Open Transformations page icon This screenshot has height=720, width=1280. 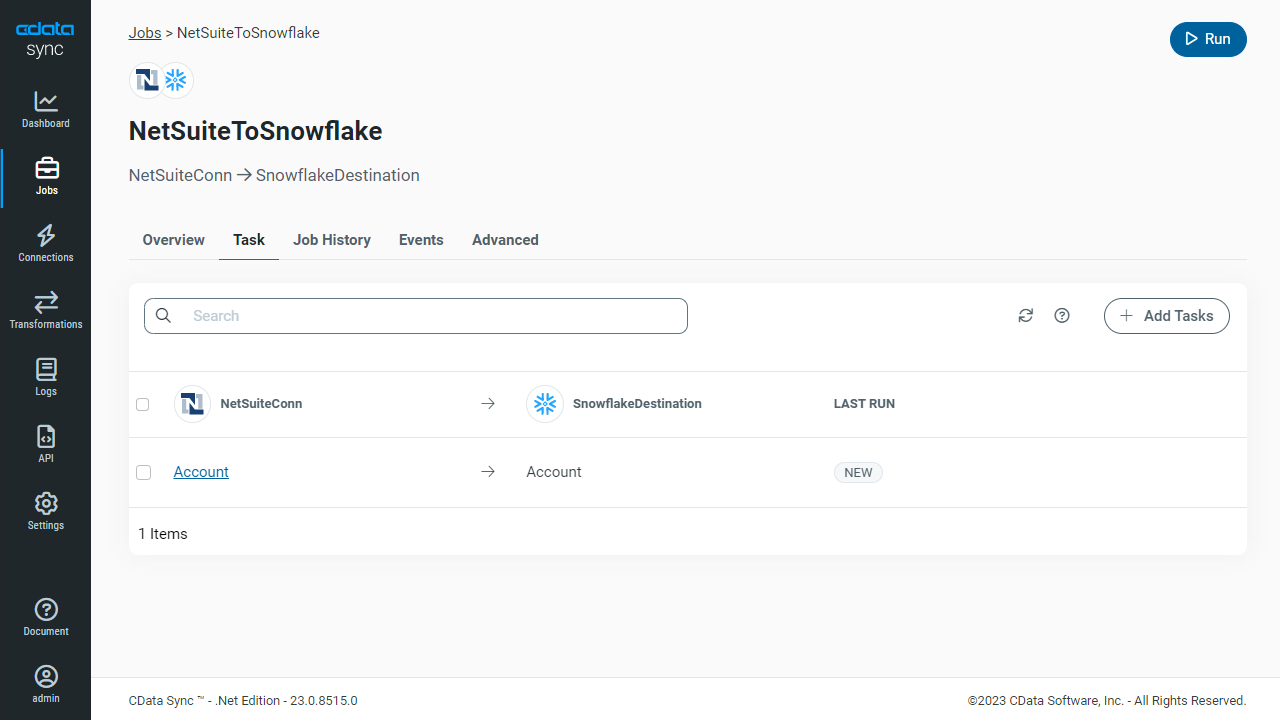coord(46,302)
